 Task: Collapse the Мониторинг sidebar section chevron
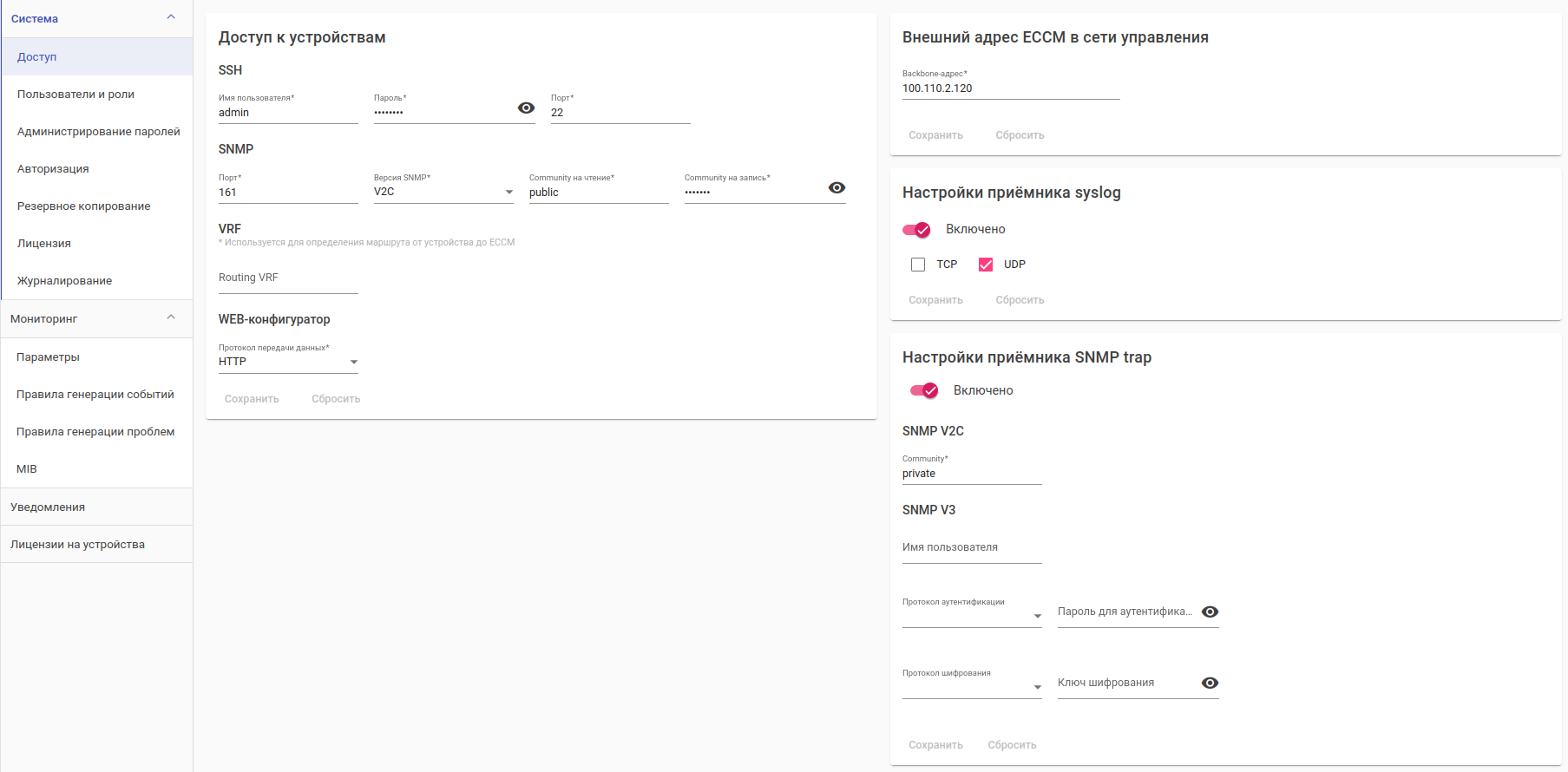[171, 317]
